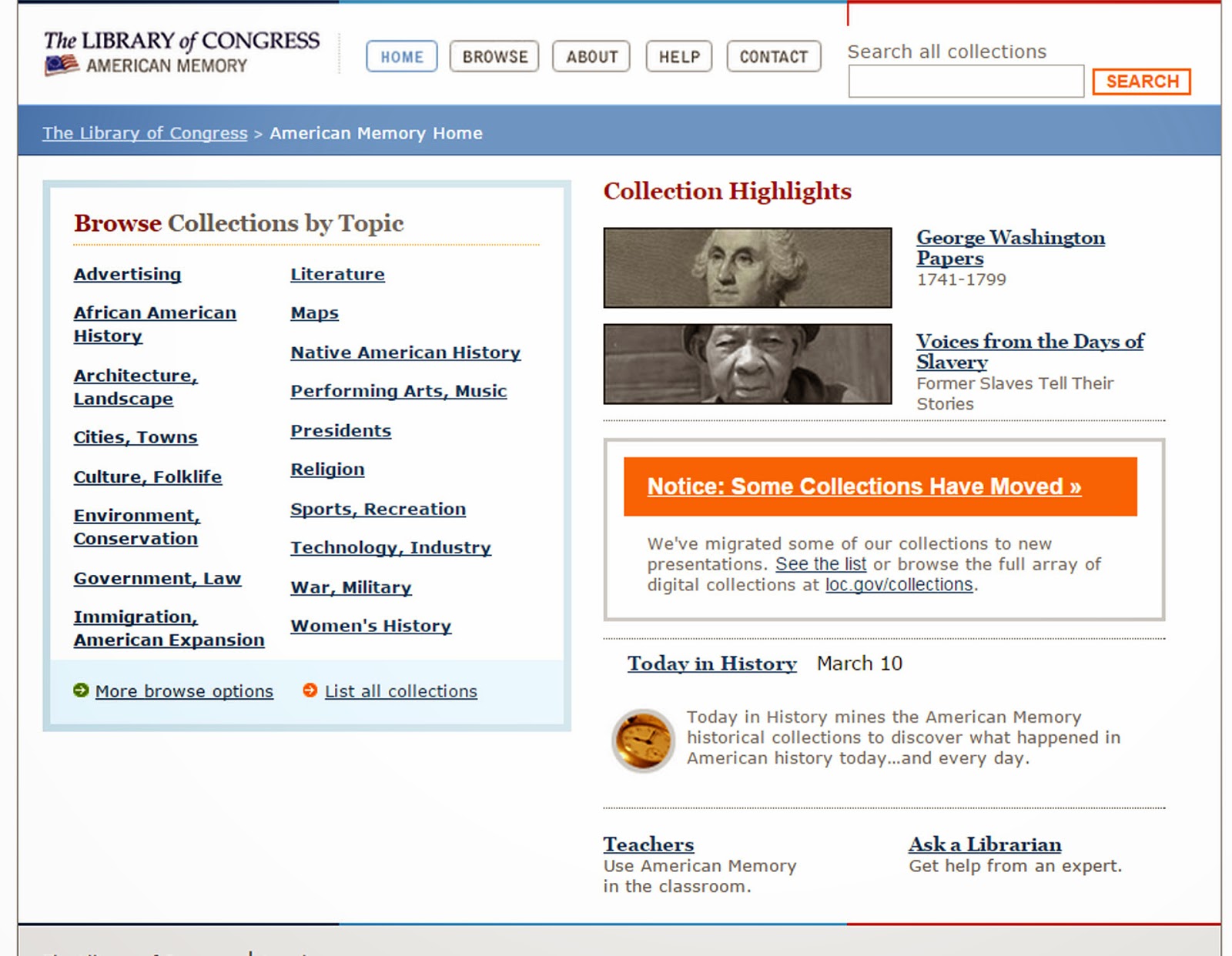
Task: Click the Get help from an expert text
Action: (x=1015, y=866)
